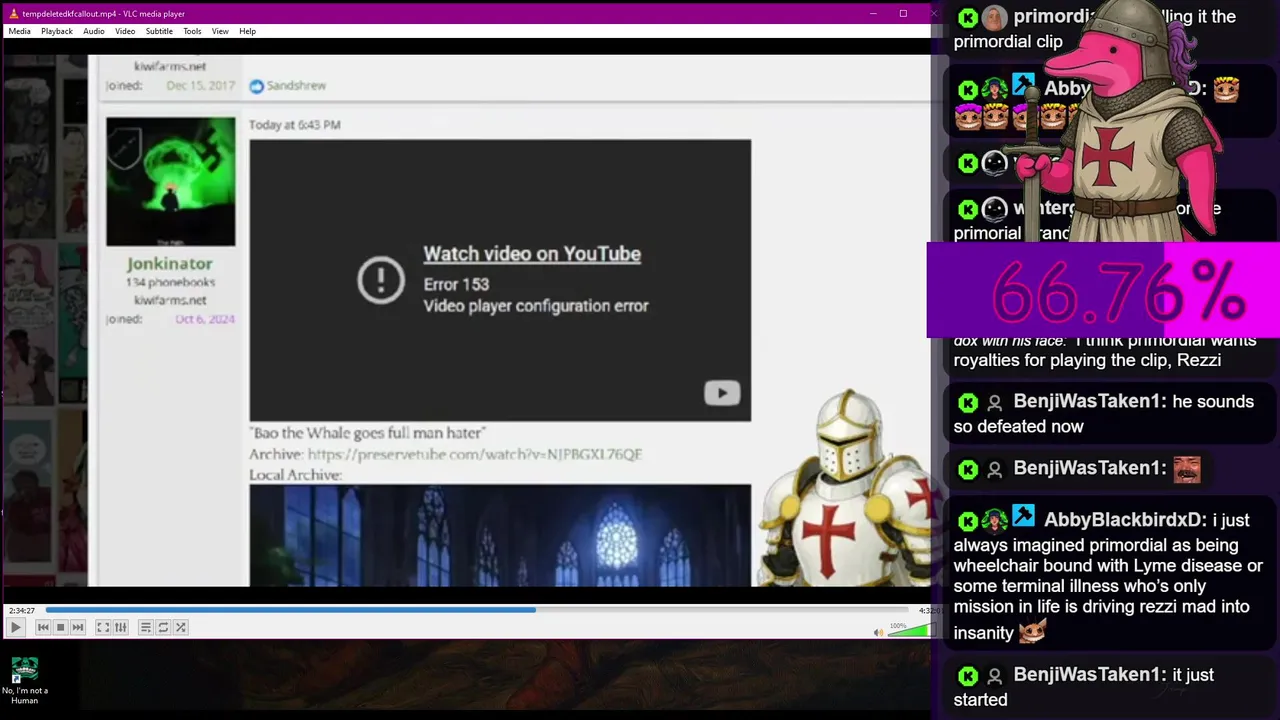
Task: Click the Dec 15, 2017 join date
Action: 200,86
